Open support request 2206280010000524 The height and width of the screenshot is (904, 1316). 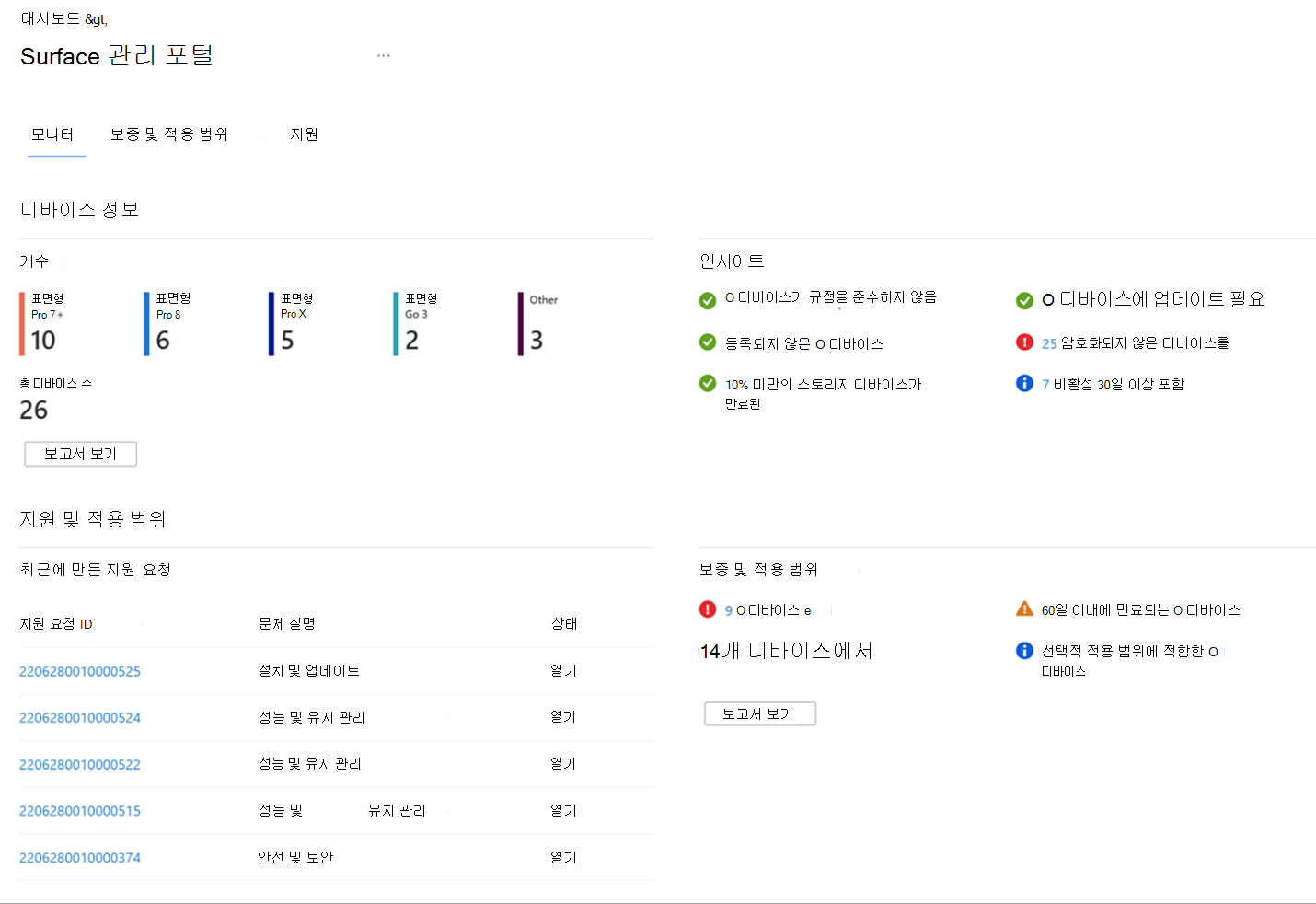pyautogui.click(x=80, y=717)
